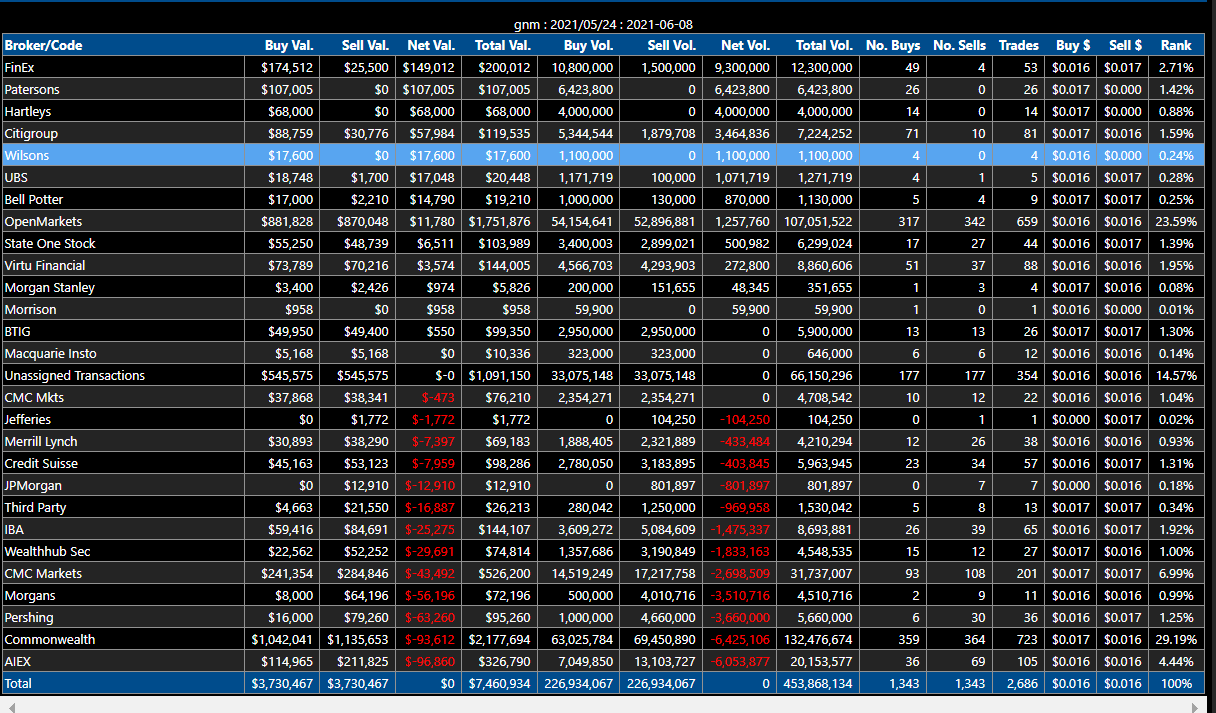The height and width of the screenshot is (713, 1216).
Task: Click AIEX net volume -6,053,877
Action: click(x=740, y=661)
